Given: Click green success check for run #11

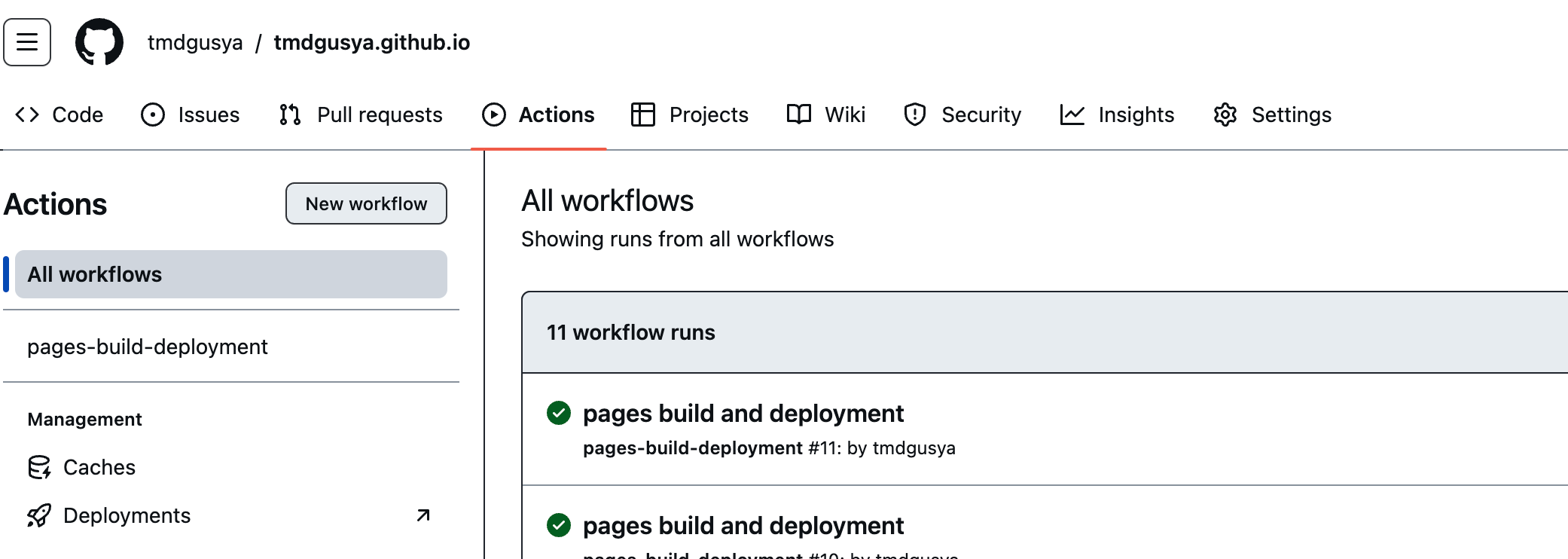Looking at the screenshot, I should tap(559, 413).
